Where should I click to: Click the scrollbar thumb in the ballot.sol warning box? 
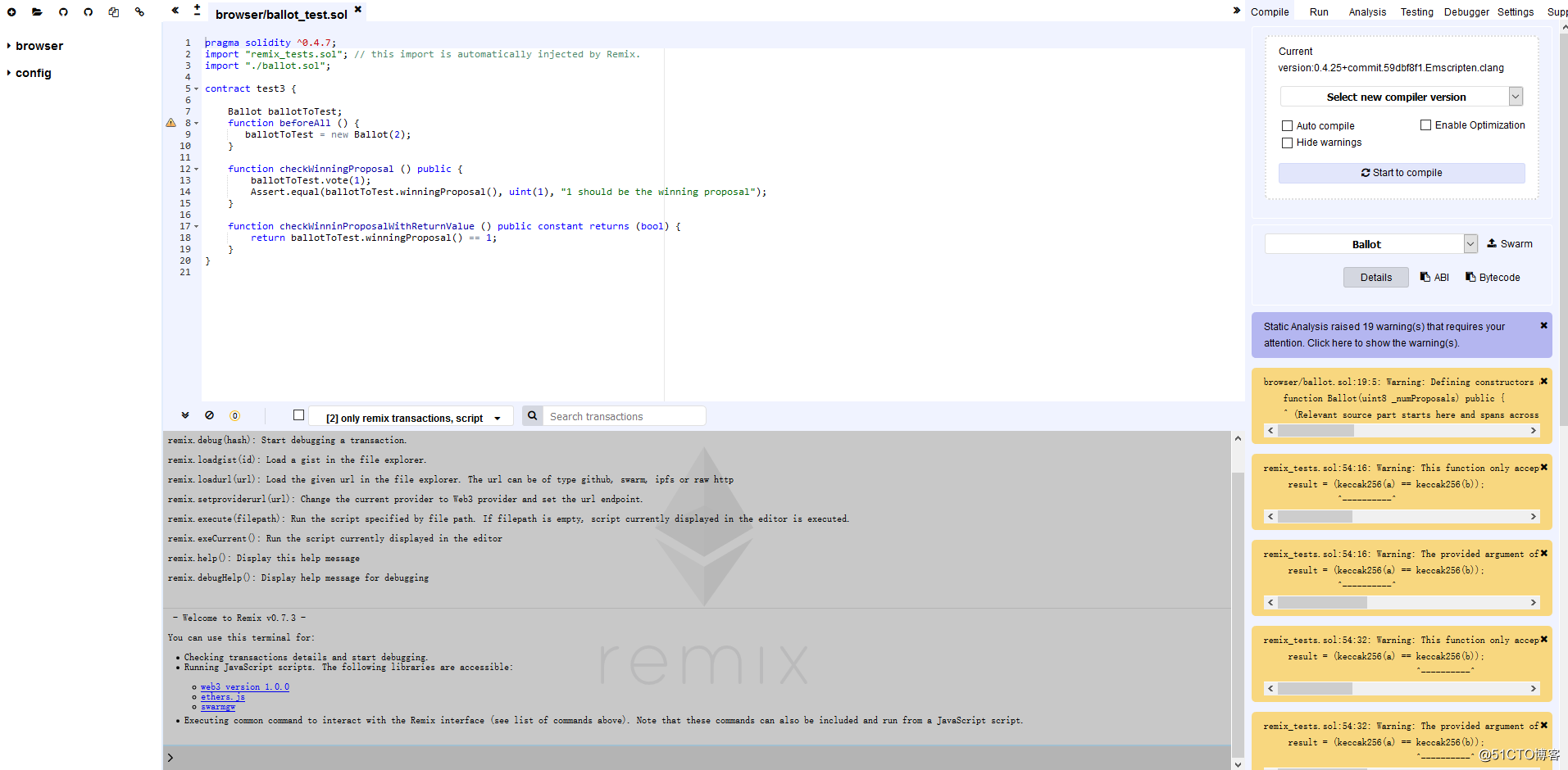(x=1316, y=431)
